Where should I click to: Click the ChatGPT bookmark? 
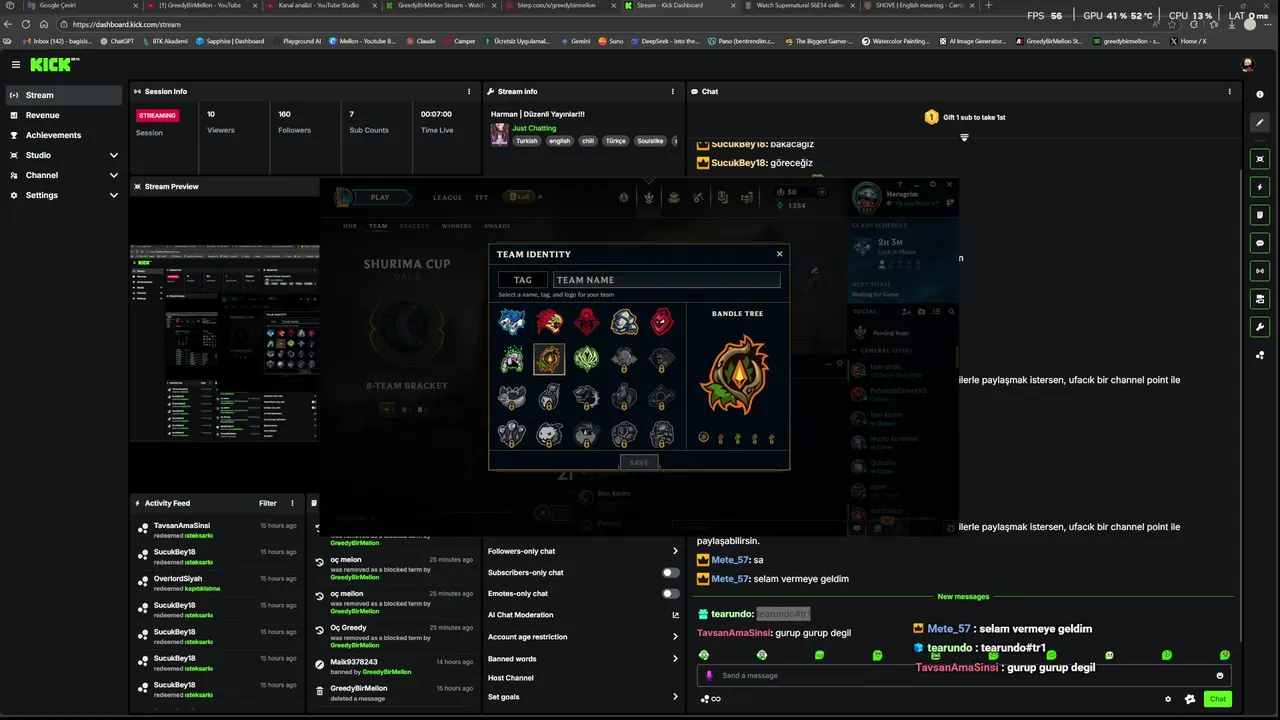pos(117,41)
